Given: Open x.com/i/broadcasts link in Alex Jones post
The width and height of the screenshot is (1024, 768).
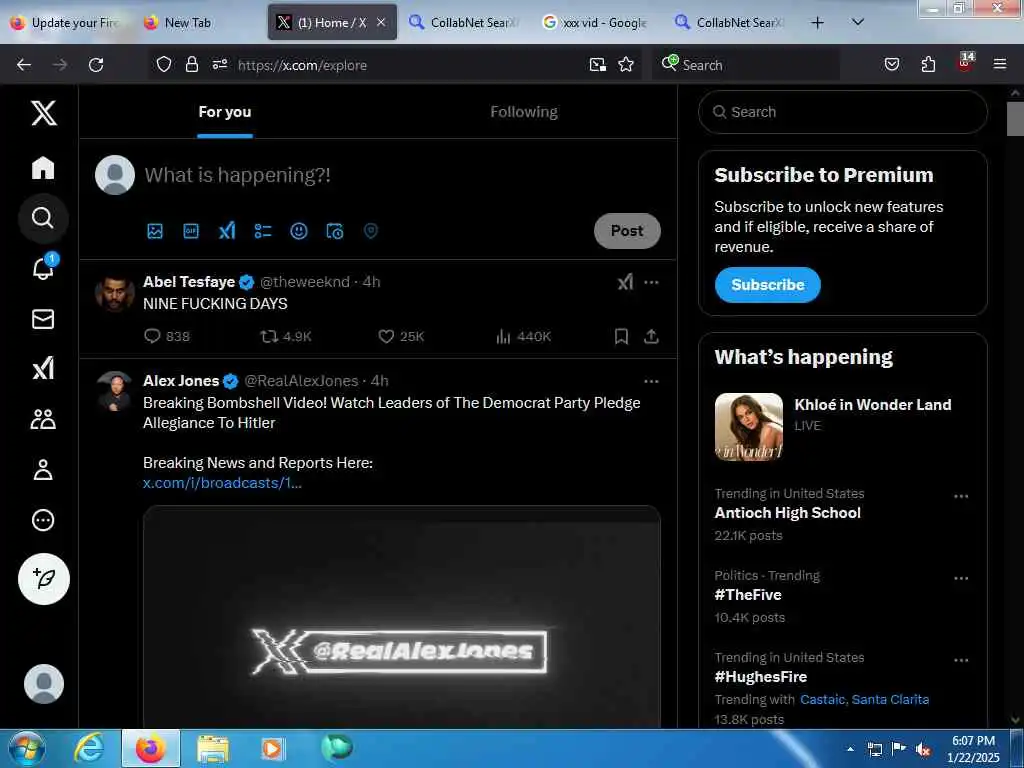Looking at the screenshot, I should click(222, 483).
